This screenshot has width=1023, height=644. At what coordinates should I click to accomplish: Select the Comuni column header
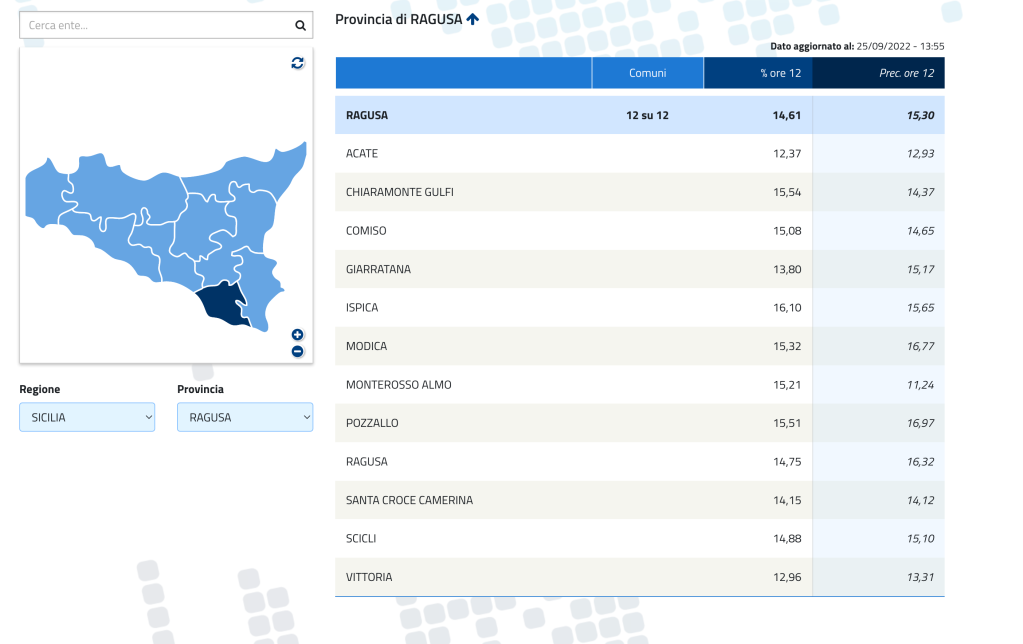point(647,73)
